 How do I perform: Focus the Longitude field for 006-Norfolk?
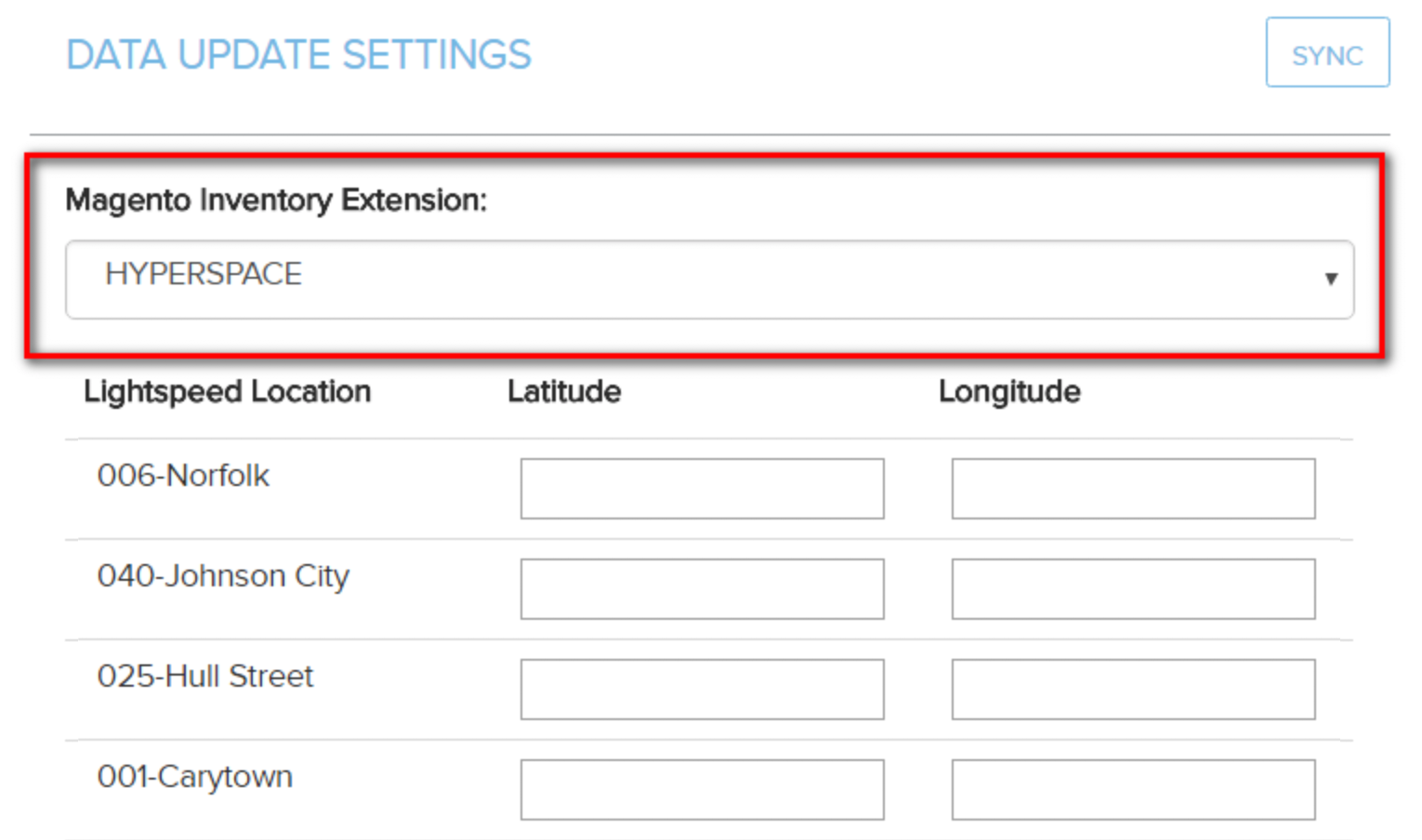[x=1132, y=489]
